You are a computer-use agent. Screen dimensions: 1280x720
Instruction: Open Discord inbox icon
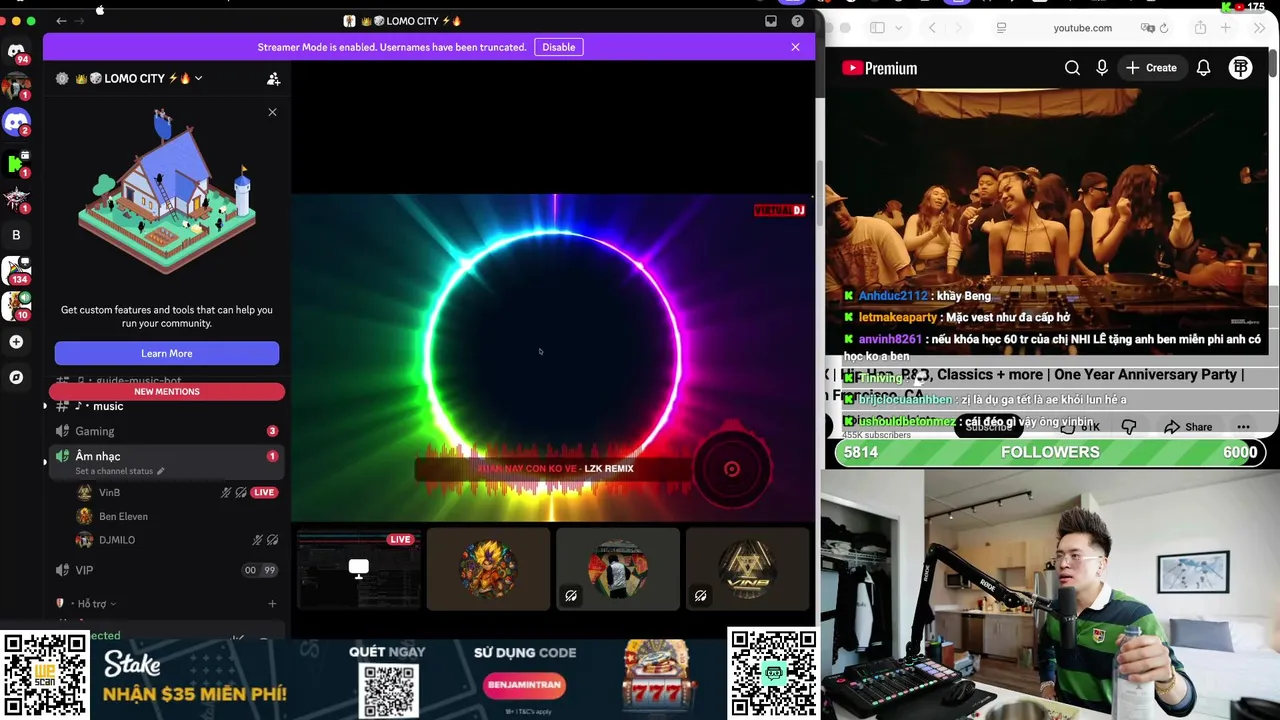pyautogui.click(x=771, y=21)
